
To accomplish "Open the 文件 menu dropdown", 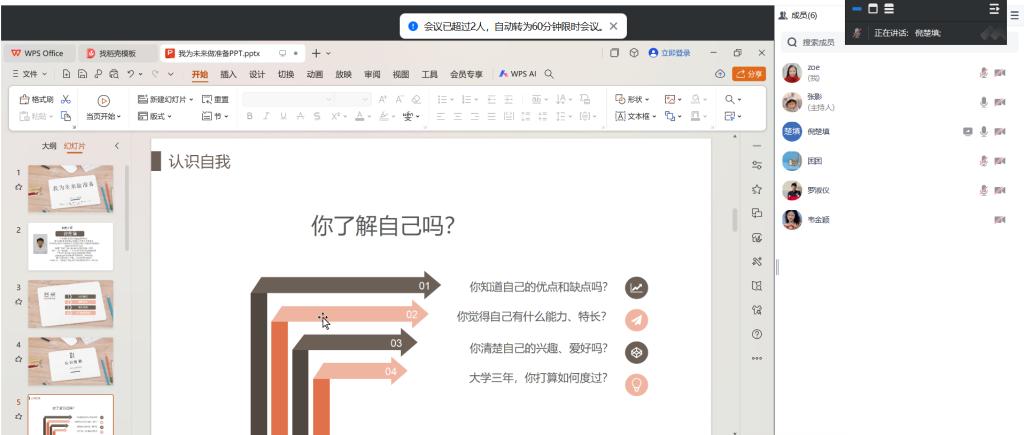I will click(x=29, y=74).
